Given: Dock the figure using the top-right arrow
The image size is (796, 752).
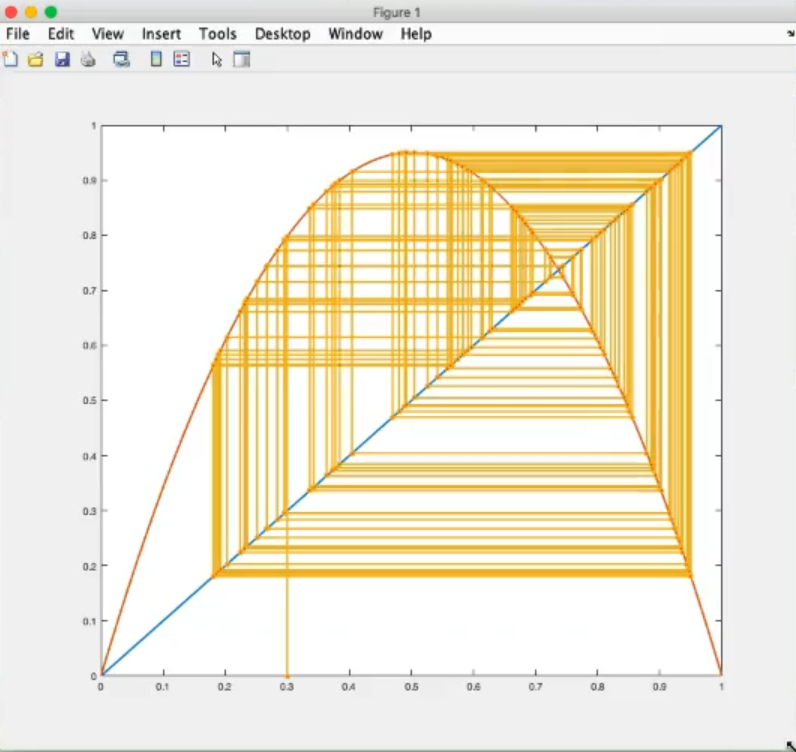Looking at the screenshot, I should click(790, 34).
